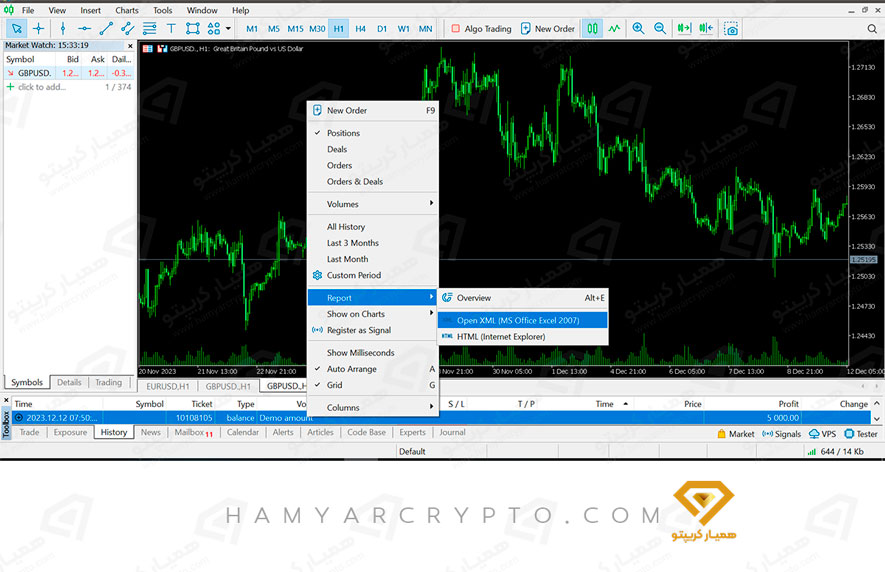885x572 pixels.
Task: Expand the Columns submenu
Action: point(372,408)
